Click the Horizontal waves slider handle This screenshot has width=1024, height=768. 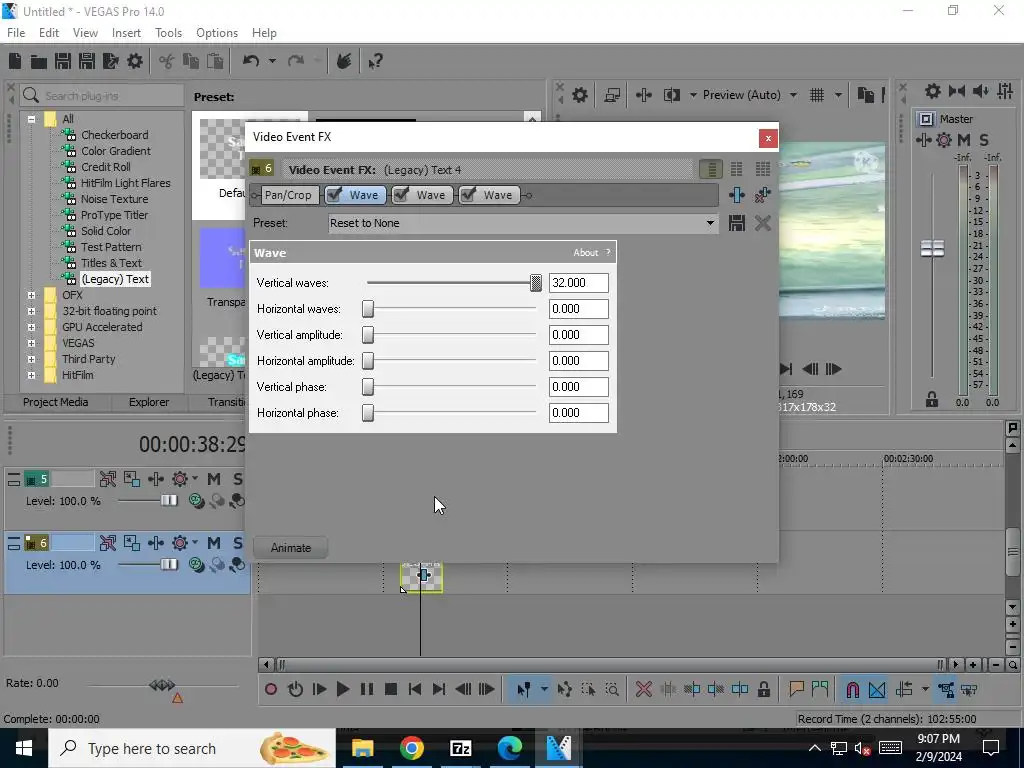click(x=368, y=309)
